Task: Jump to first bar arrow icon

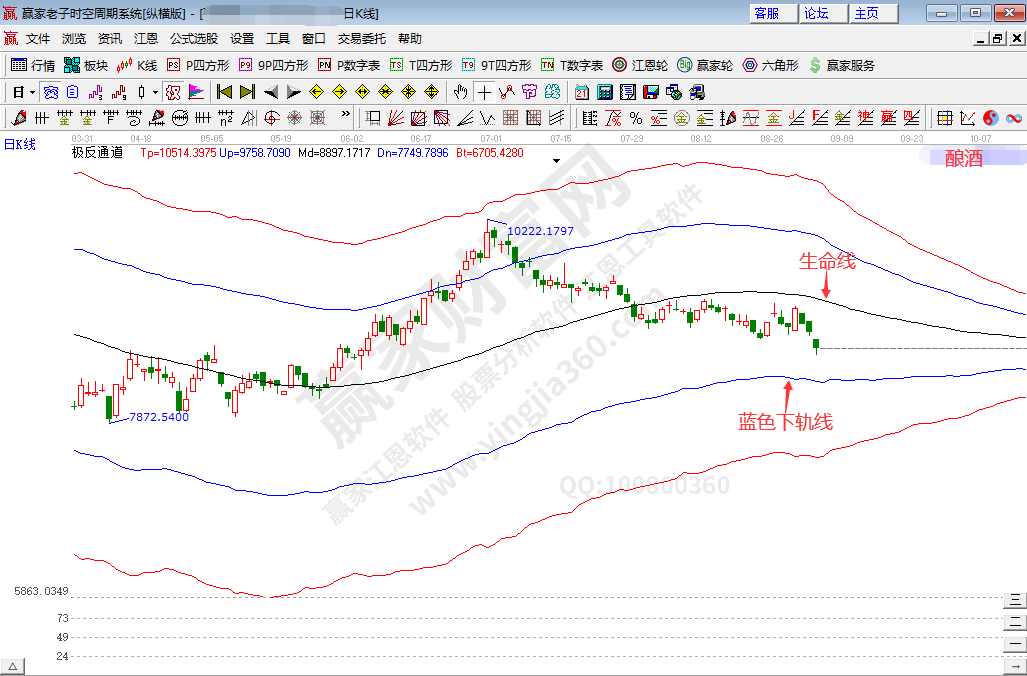Action: 224,92
